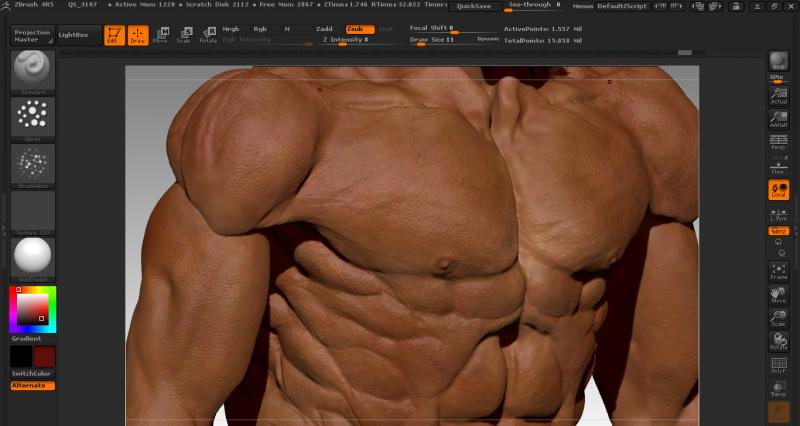Screen dimensions: 800x426
Task: Click the Draw Size slider
Action: point(440,40)
